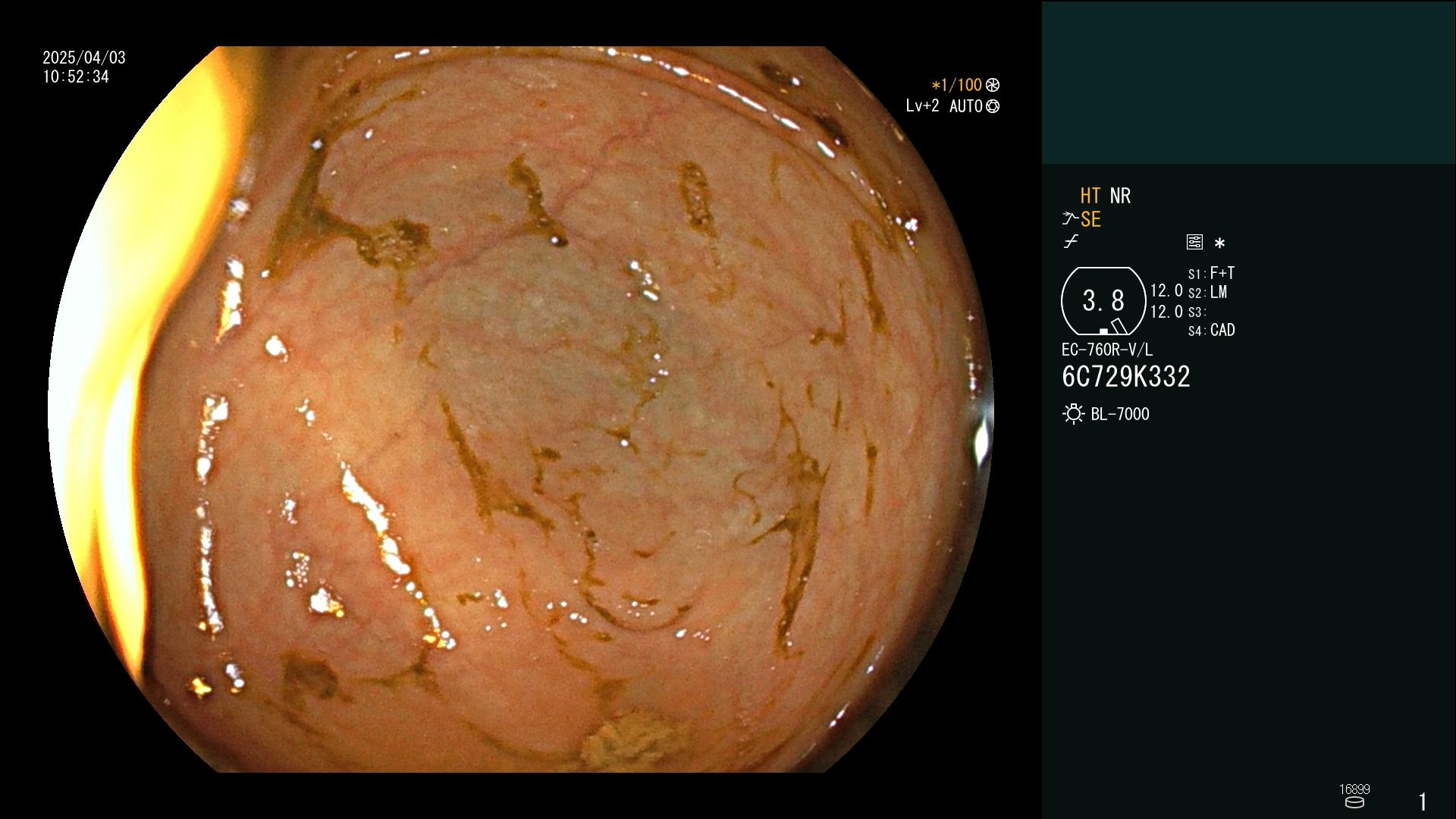This screenshot has height=819, width=1456.
Task: Click the *1/100 shutter speed value
Action: [956, 85]
